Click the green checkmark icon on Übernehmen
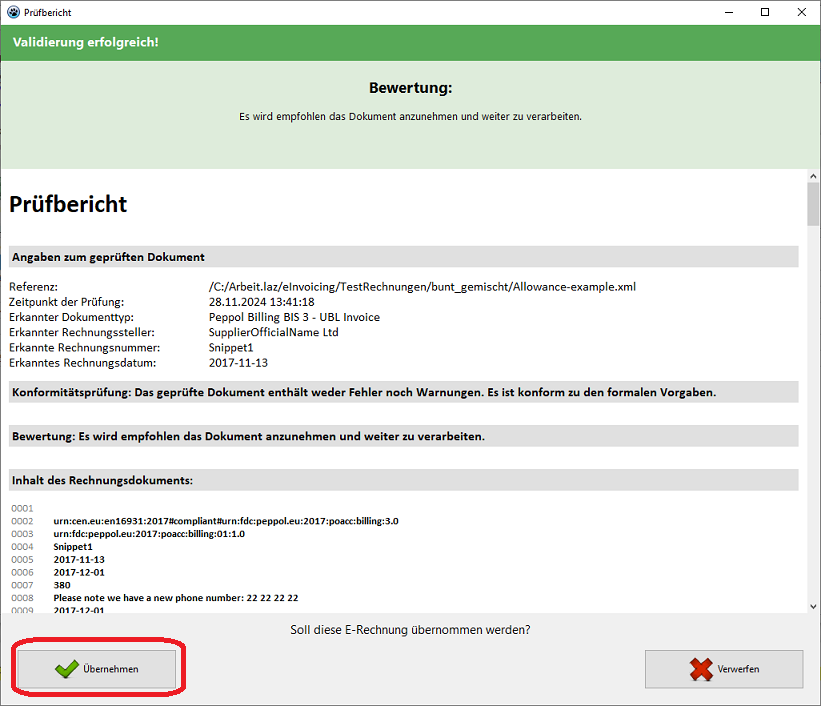The image size is (821, 706). click(67, 669)
